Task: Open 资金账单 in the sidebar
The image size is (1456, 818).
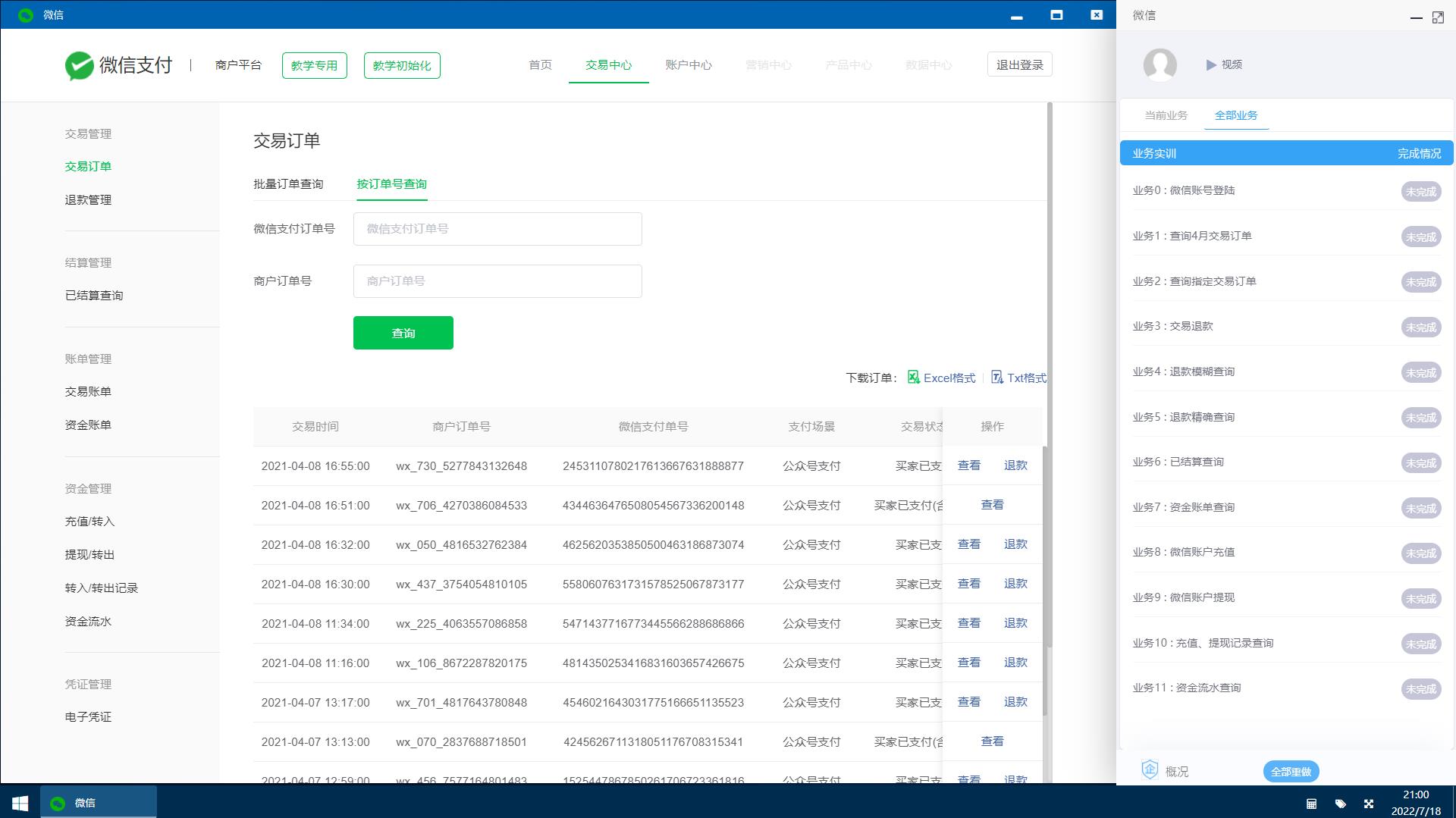Action: coord(88,425)
